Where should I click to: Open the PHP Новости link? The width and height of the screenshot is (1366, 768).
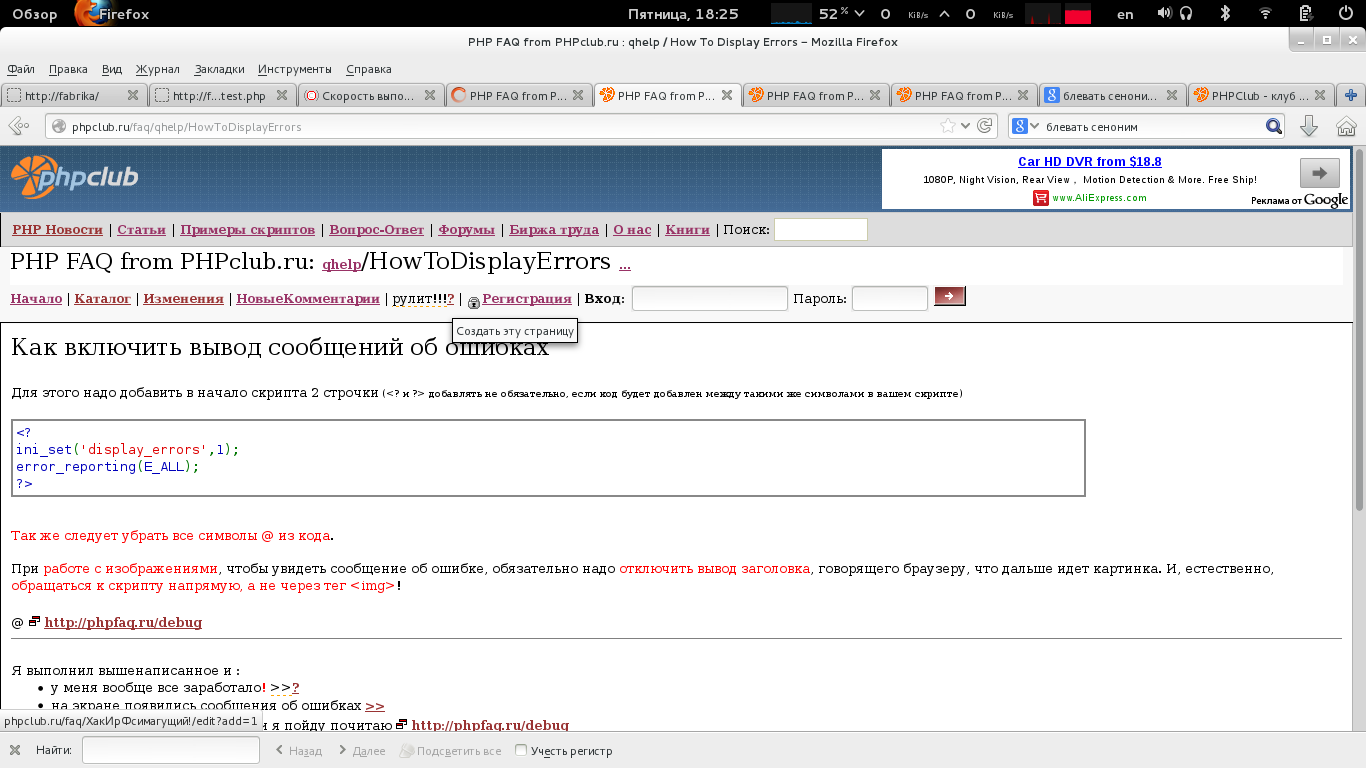click(58, 230)
